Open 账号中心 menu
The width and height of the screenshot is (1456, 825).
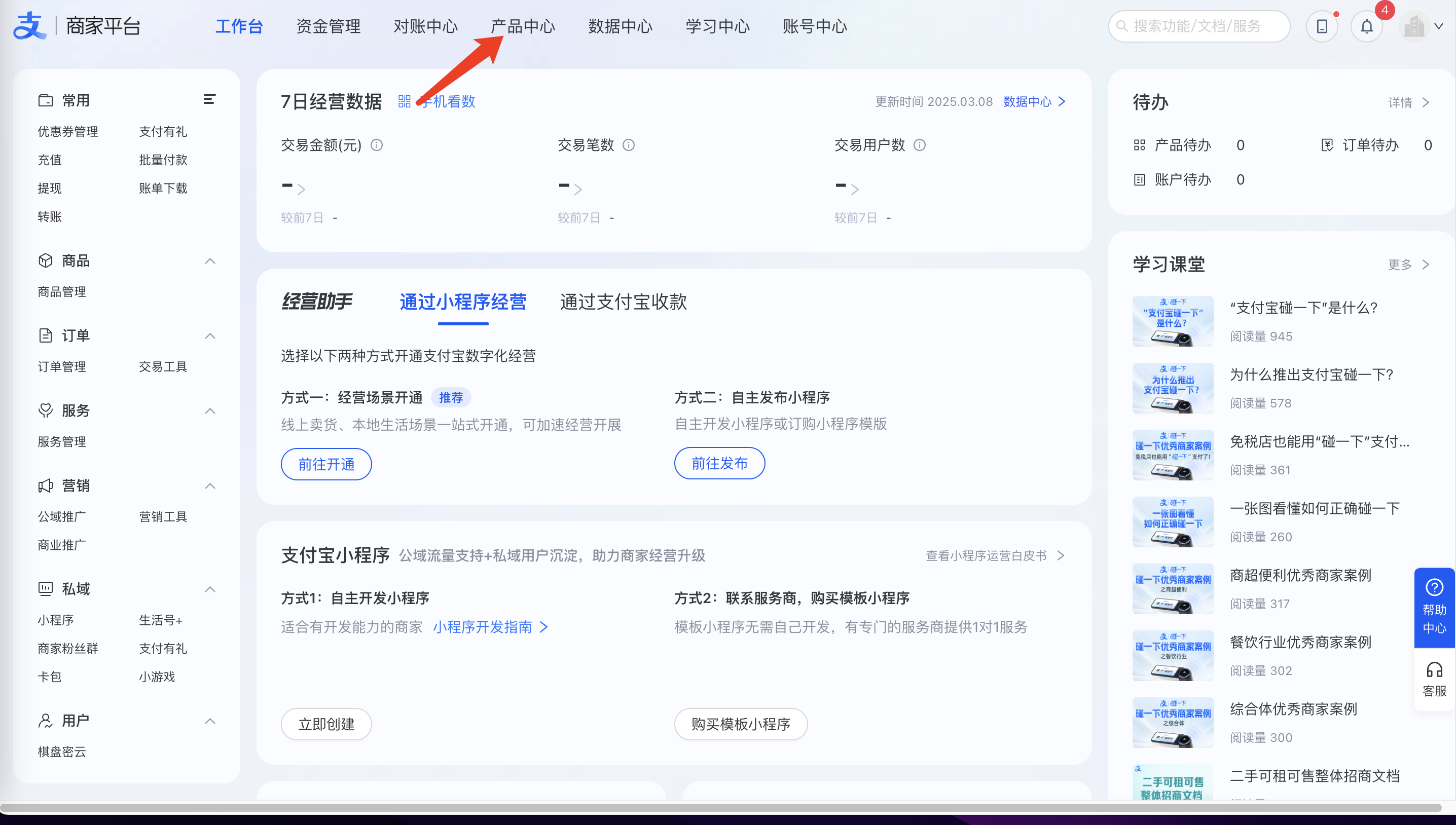[x=815, y=26]
